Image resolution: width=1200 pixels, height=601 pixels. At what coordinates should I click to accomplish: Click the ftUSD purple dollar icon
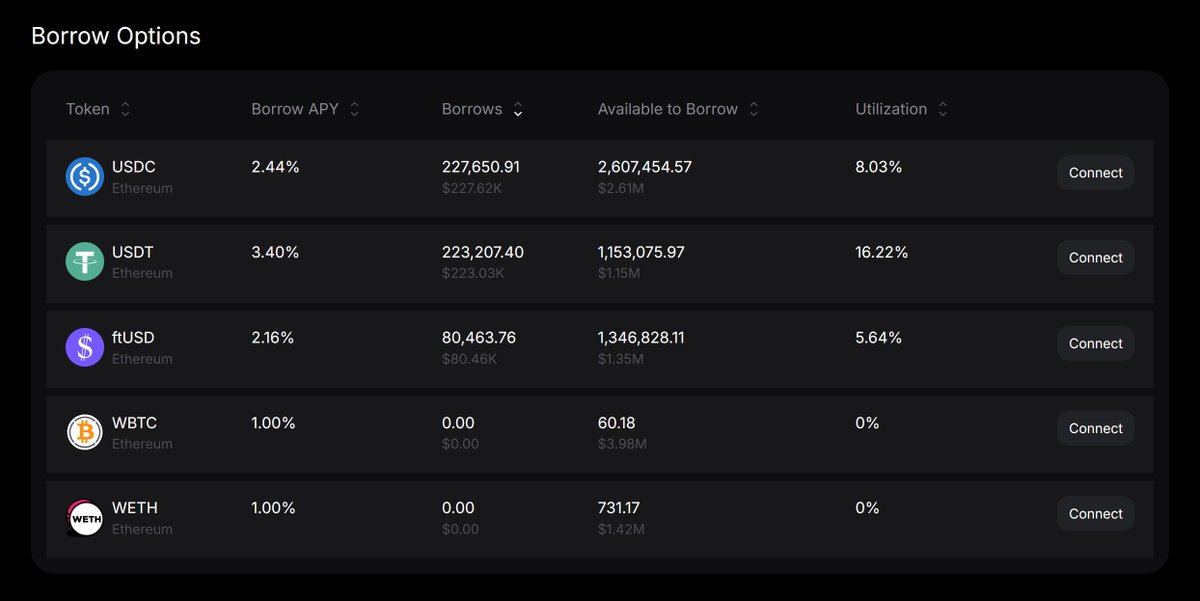(85, 348)
